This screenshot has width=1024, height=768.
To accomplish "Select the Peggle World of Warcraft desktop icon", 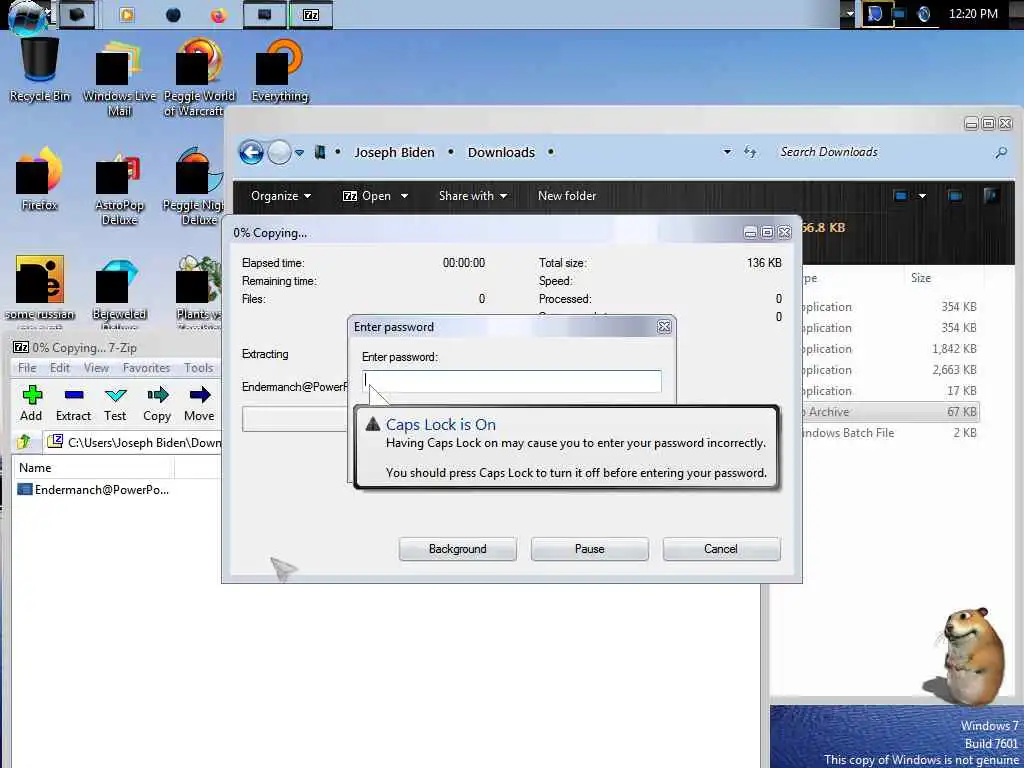I will click(x=199, y=78).
